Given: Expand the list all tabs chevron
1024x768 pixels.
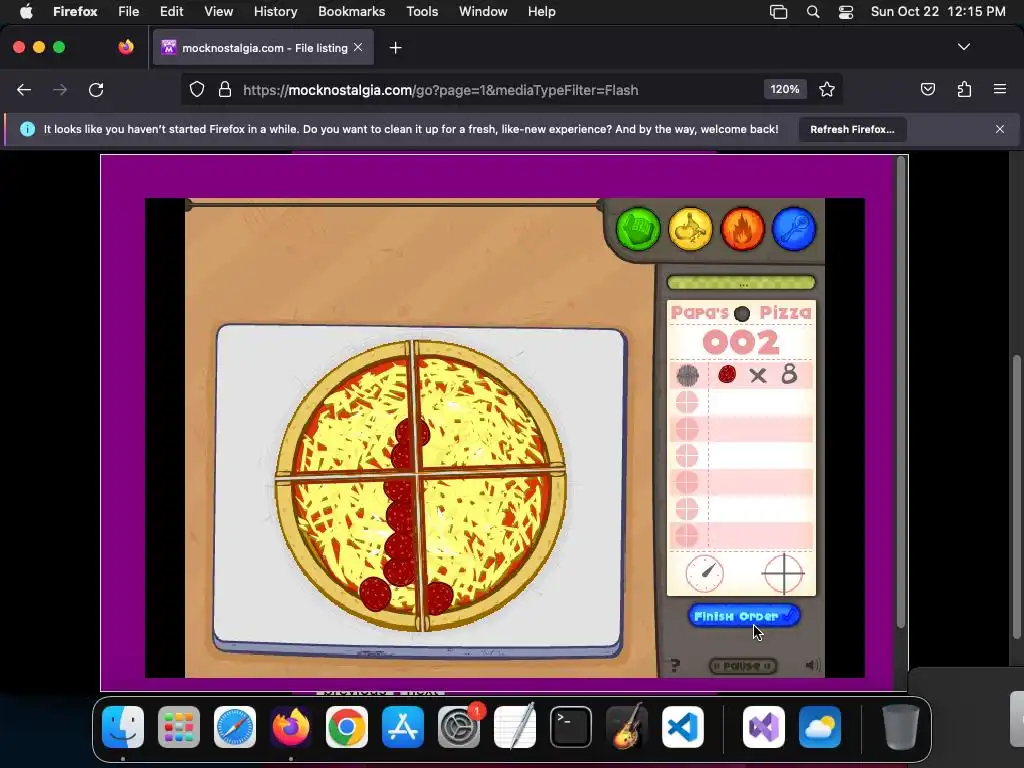Looking at the screenshot, I should pos(964,47).
